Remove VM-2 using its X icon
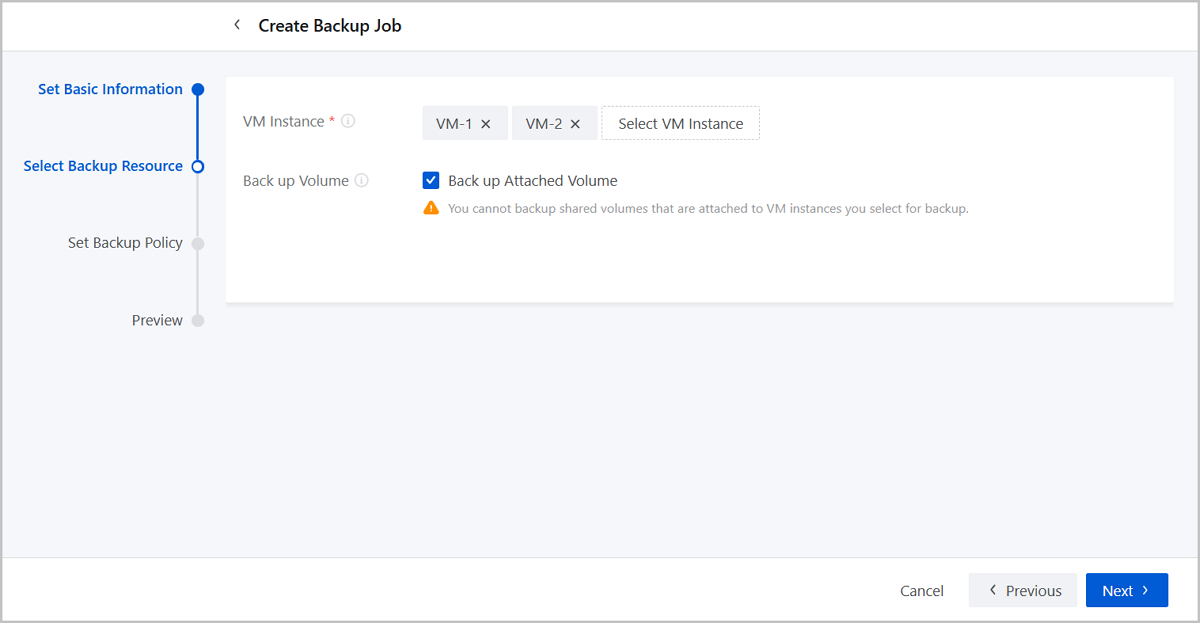This screenshot has height=623, width=1200. pos(575,124)
